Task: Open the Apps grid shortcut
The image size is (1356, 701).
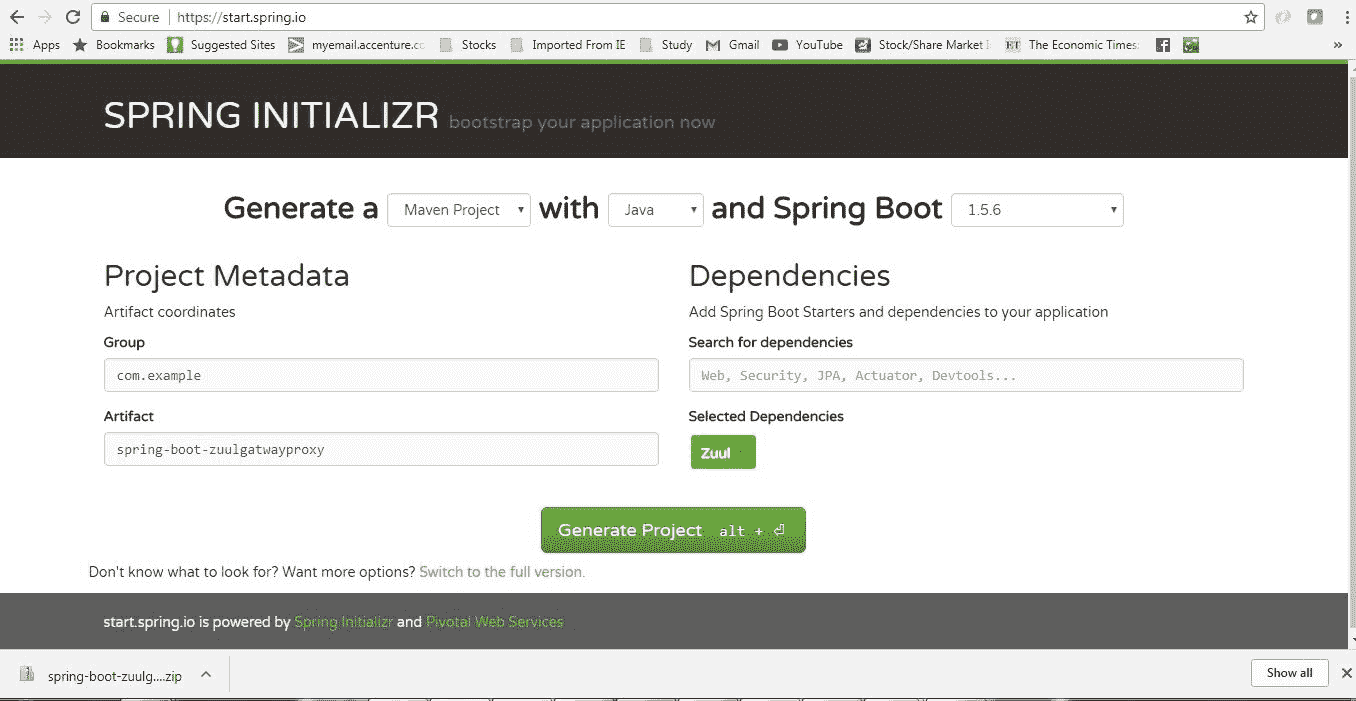Action: (35, 45)
